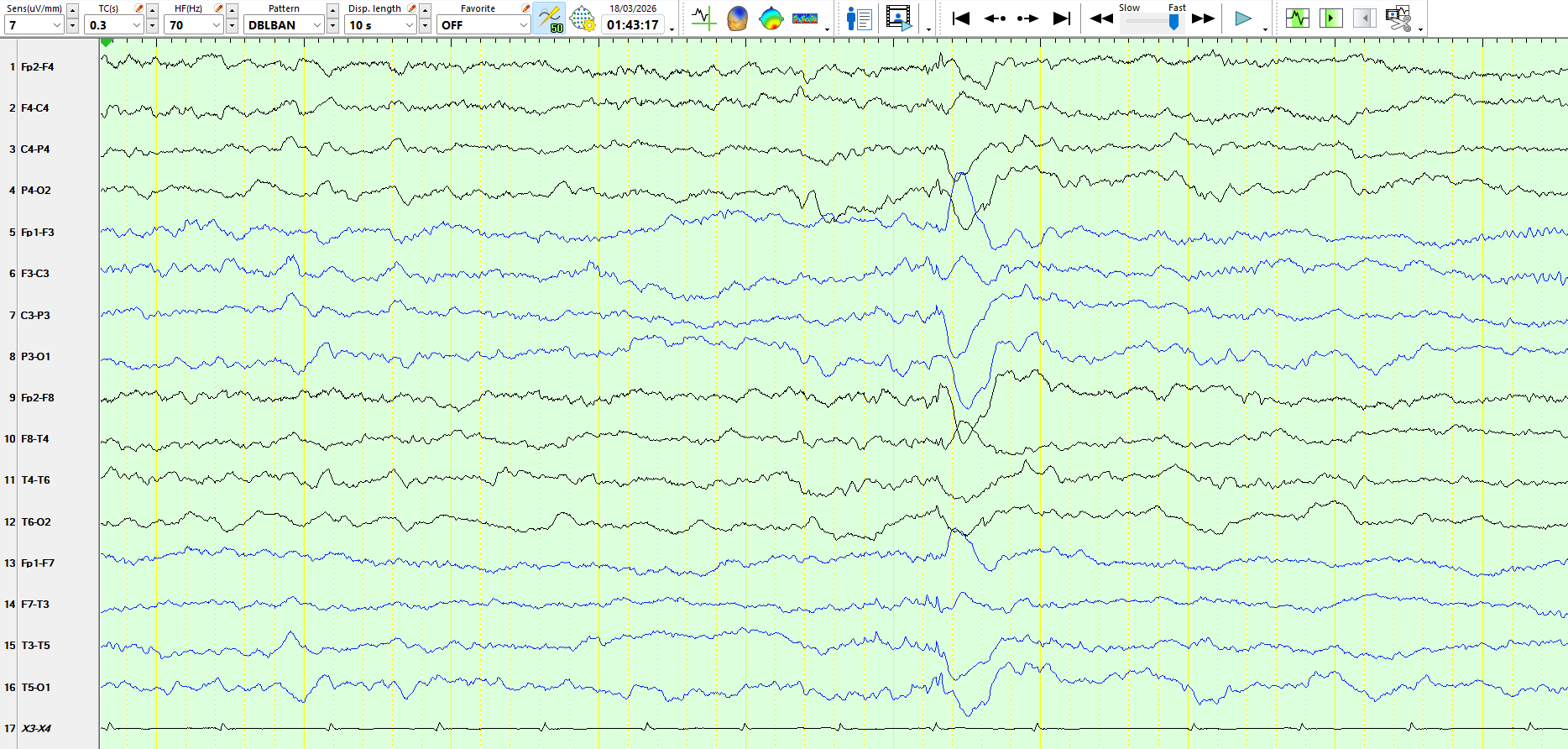Screen dimensions: 1568x749
Task: Select the waveform measurement cursor tool
Action: pyautogui.click(x=703, y=18)
